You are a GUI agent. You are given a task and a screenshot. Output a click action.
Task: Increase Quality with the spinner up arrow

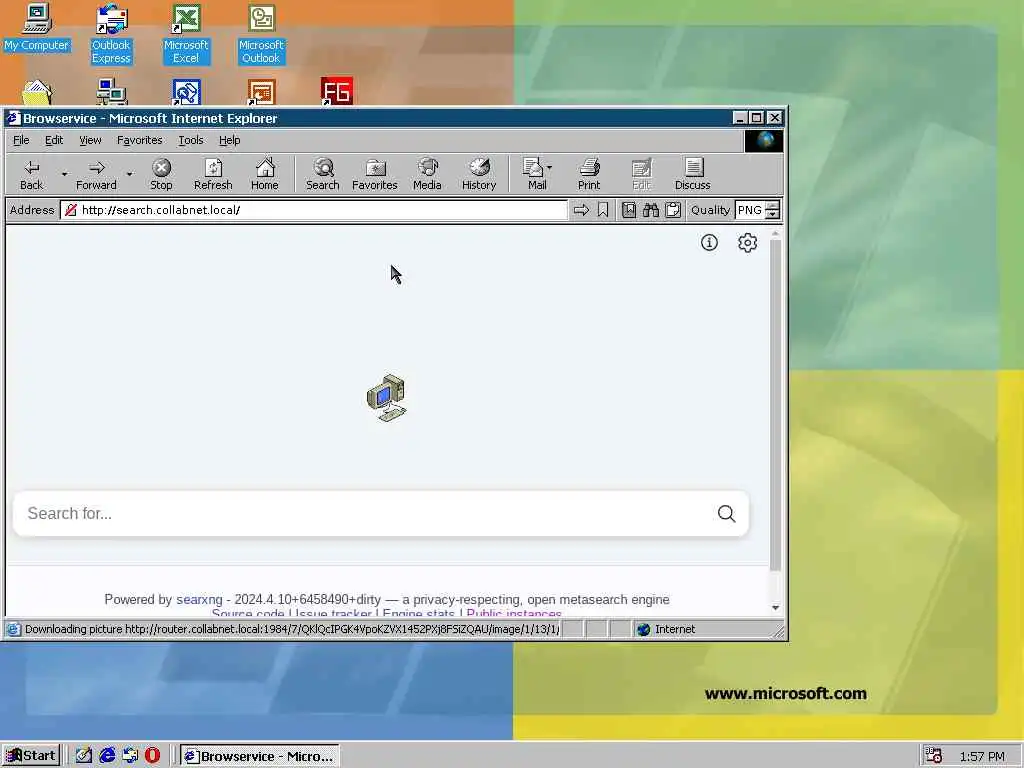(x=773, y=206)
